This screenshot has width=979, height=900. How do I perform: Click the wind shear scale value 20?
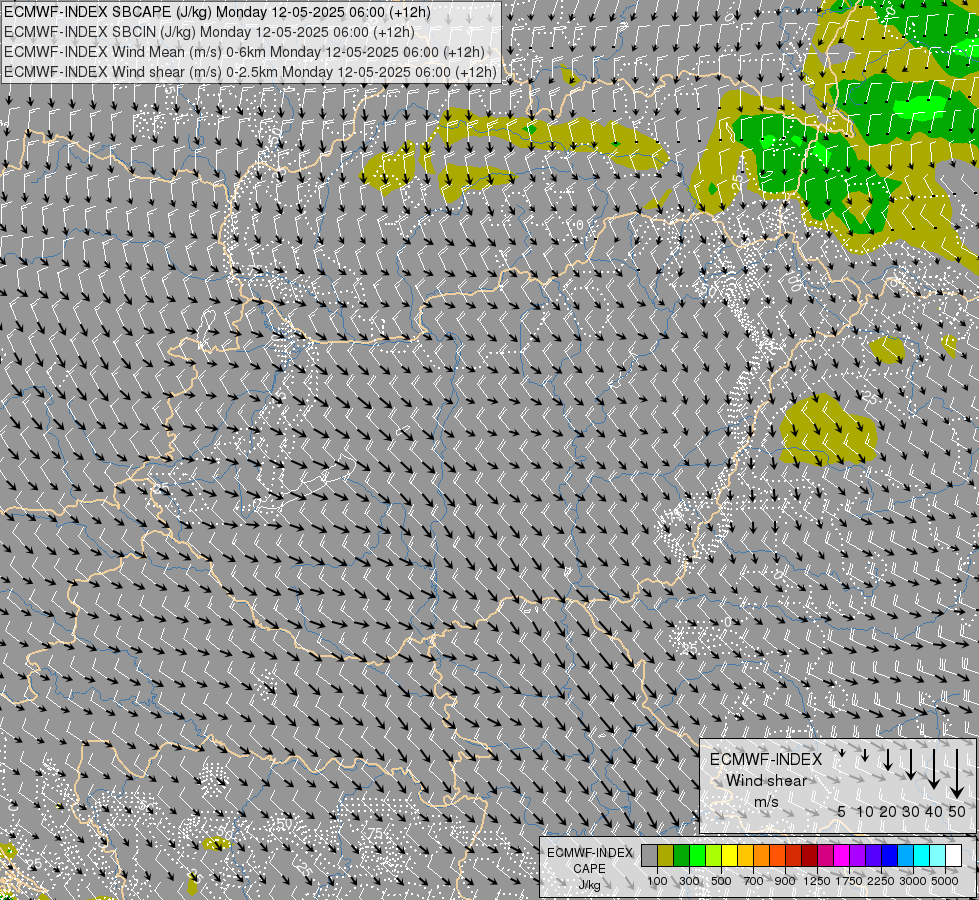pyautogui.click(x=888, y=811)
